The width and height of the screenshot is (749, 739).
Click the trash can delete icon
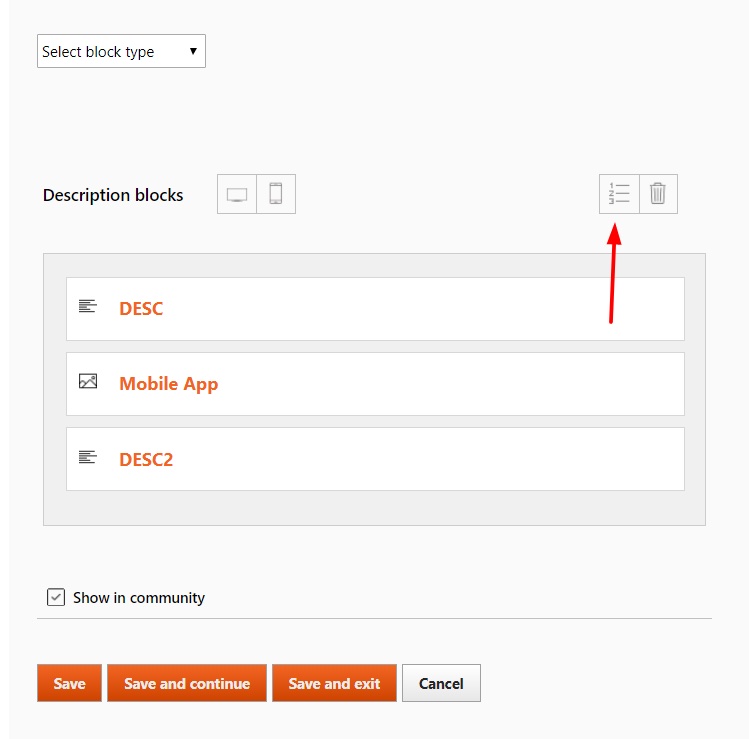[x=658, y=194]
